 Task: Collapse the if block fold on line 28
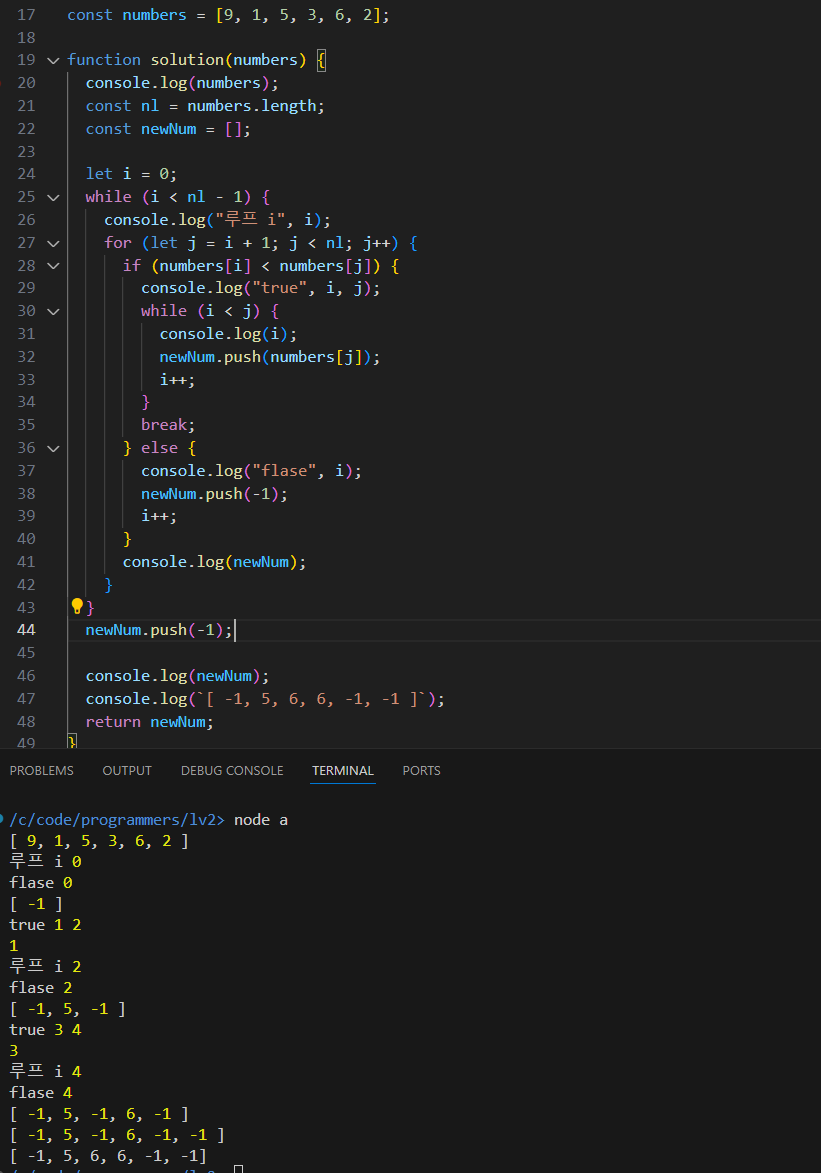point(53,266)
